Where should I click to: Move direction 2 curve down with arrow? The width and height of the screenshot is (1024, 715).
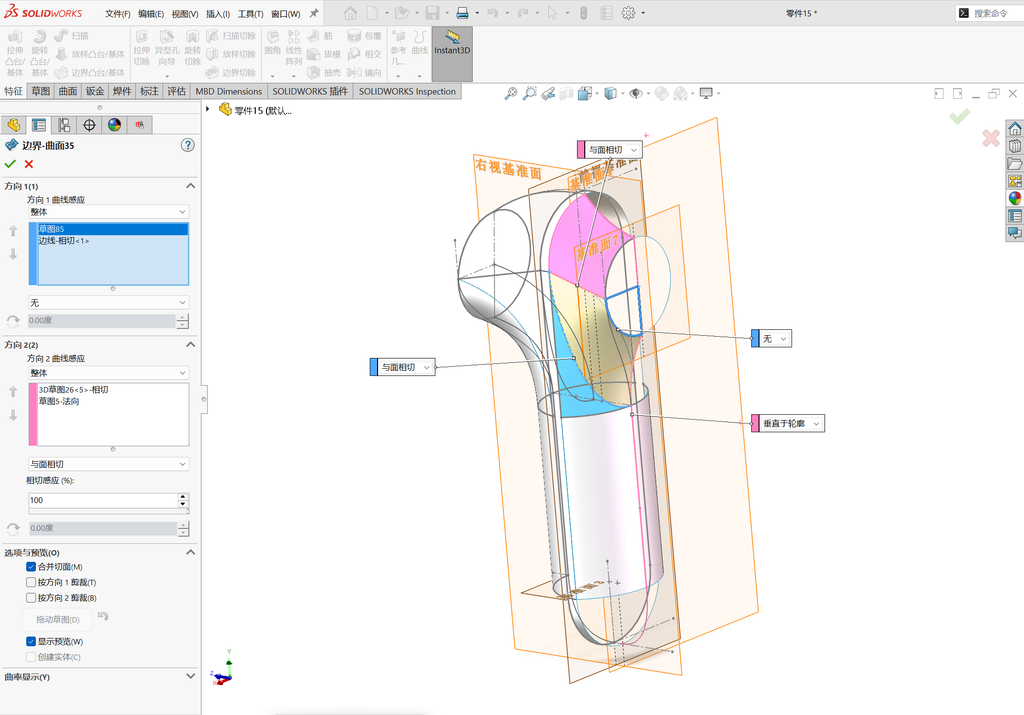(13, 415)
